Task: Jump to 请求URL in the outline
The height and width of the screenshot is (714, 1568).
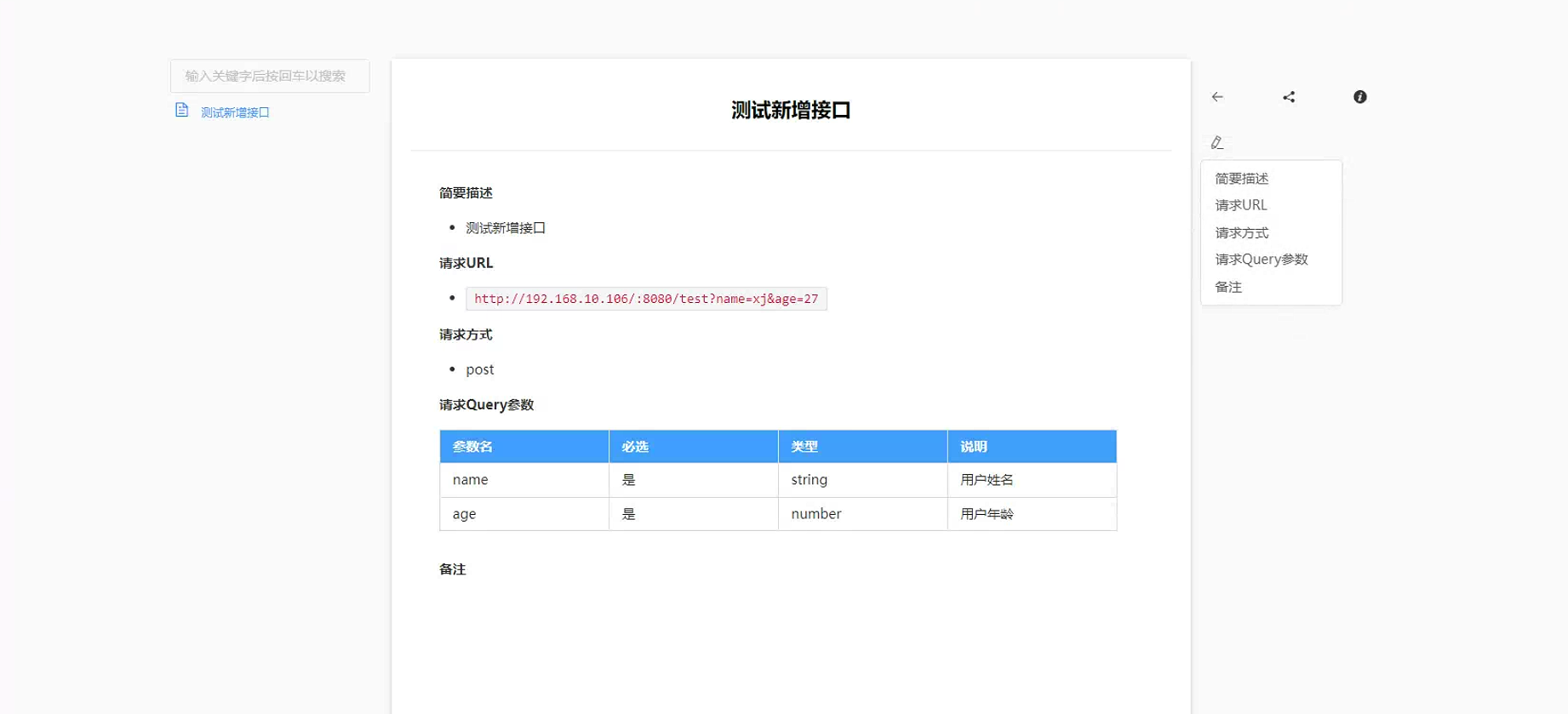Action: coord(1241,205)
